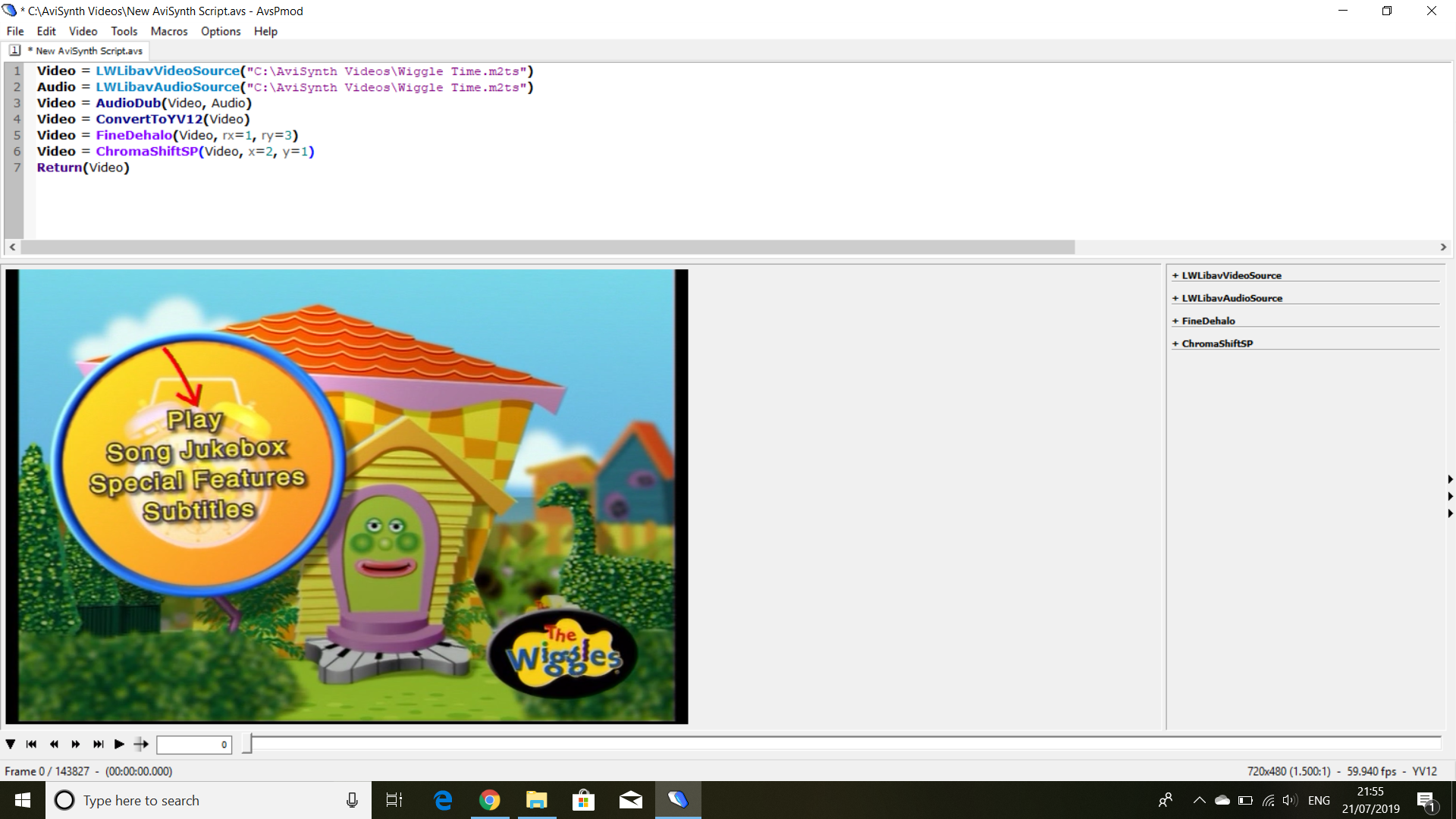
Task: Open the Video menu
Action: [83, 31]
